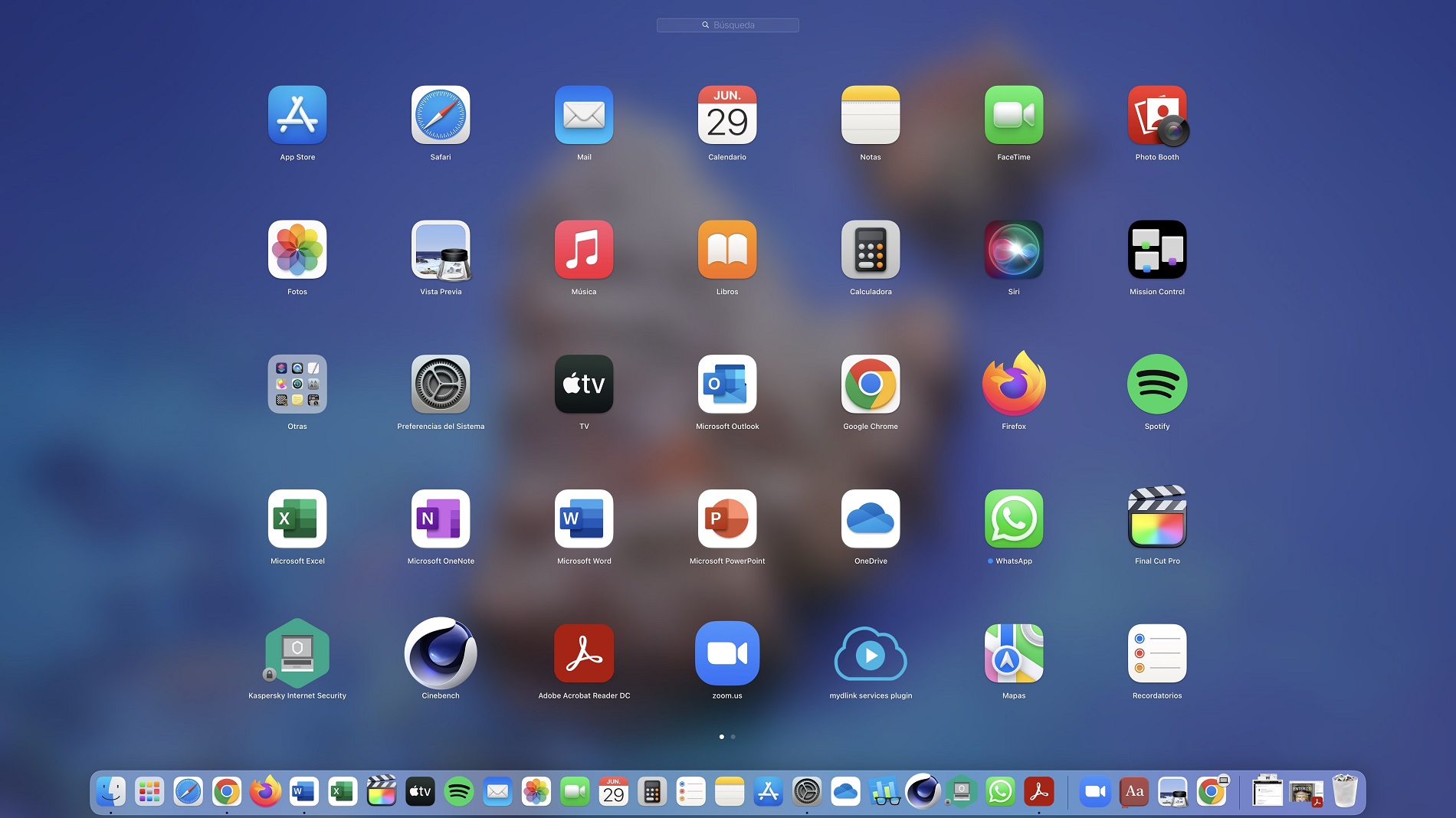Open the Trash in the Dock
1456x818 pixels.
pyautogui.click(x=1345, y=791)
